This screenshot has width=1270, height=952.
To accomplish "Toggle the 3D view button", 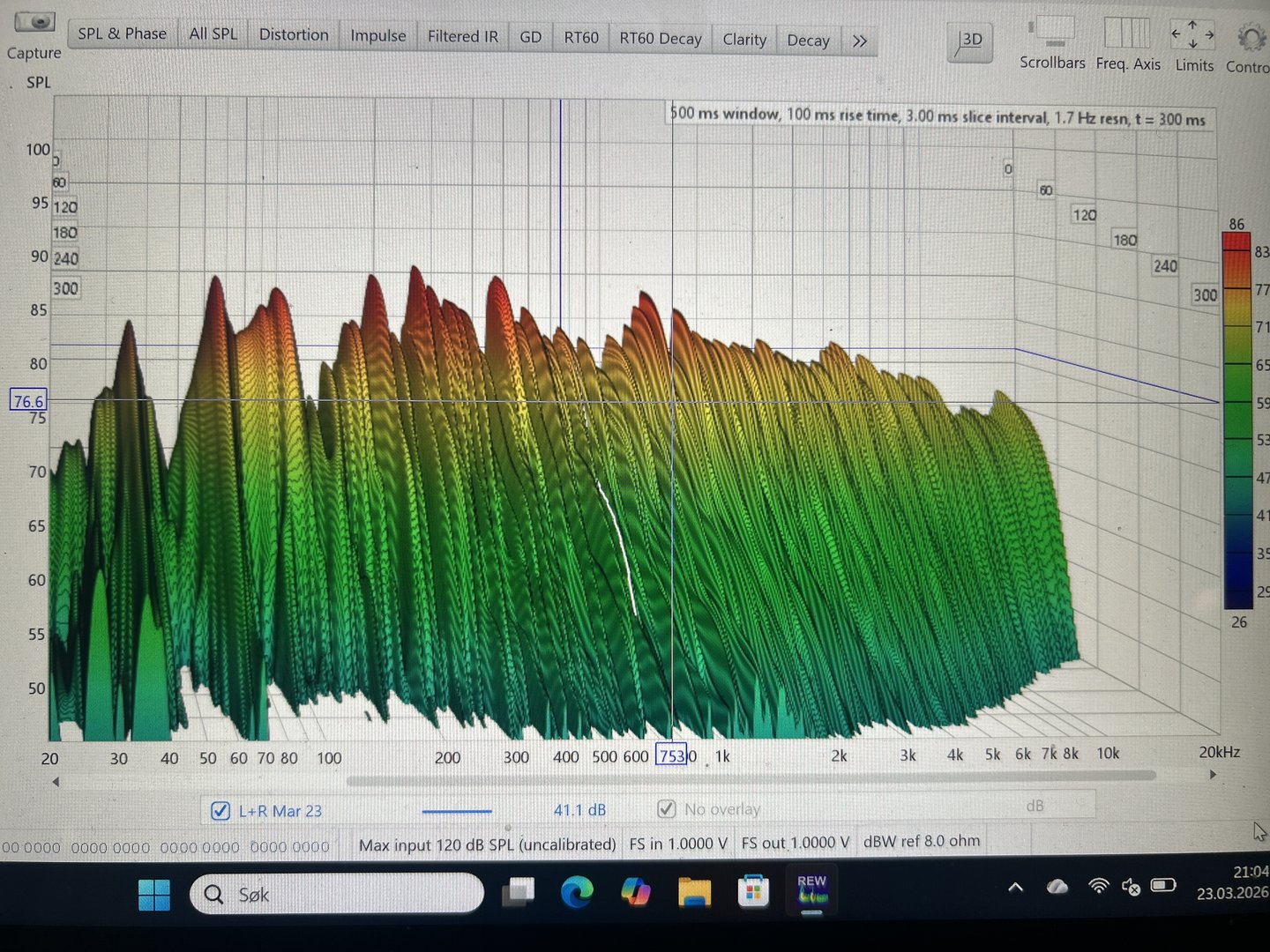I will click(x=970, y=41).
